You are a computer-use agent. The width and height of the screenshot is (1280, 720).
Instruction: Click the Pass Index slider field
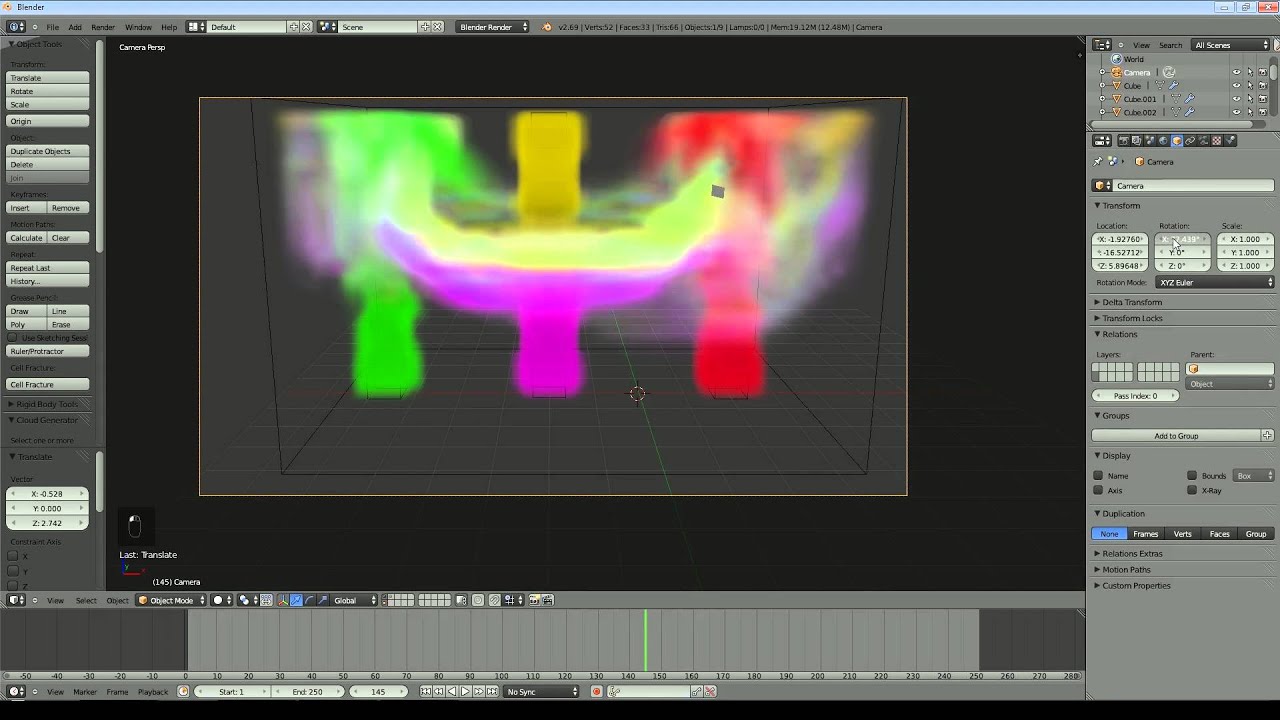click(x=1135, y=396)
